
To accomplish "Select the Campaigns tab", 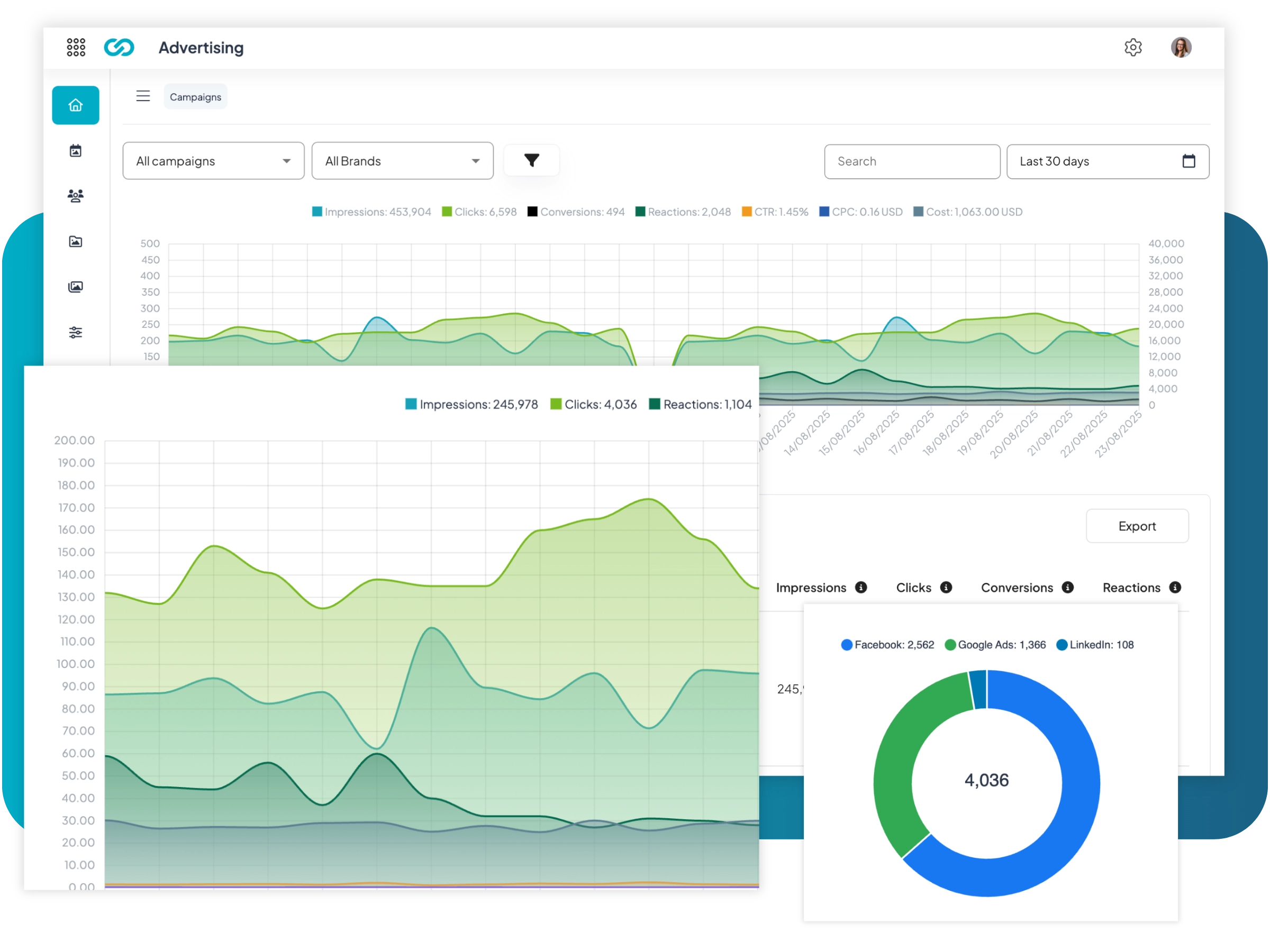I will [x=195, y=97].
